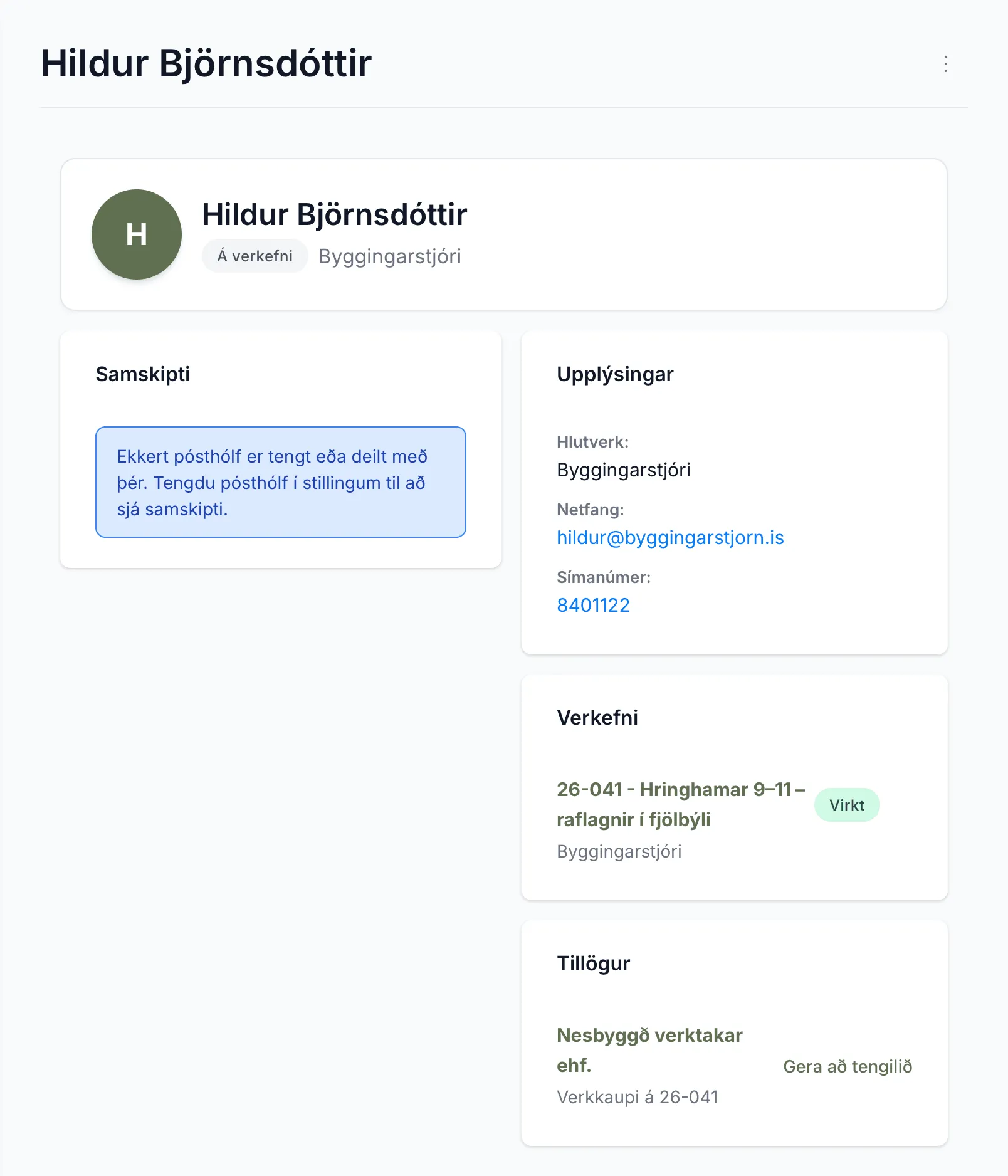Click 'Gera að tengilið' button
The image size is (1008, 1176).
tap(848, 1066)
